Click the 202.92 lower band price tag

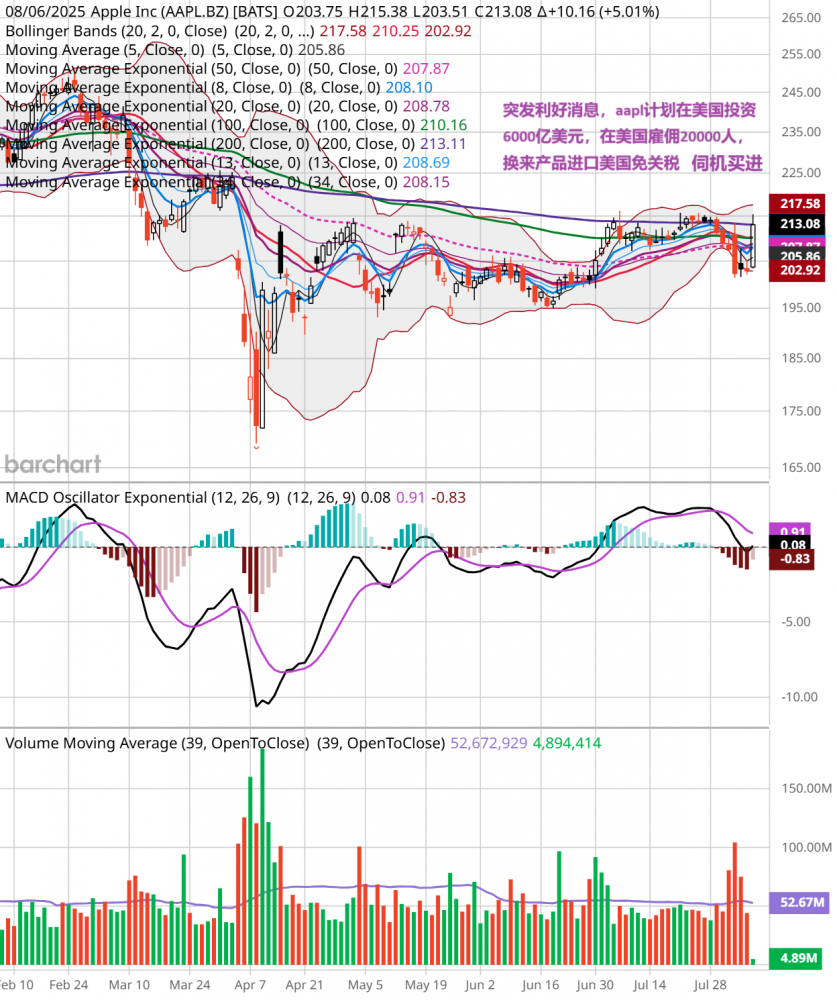[x=799, y=270]
